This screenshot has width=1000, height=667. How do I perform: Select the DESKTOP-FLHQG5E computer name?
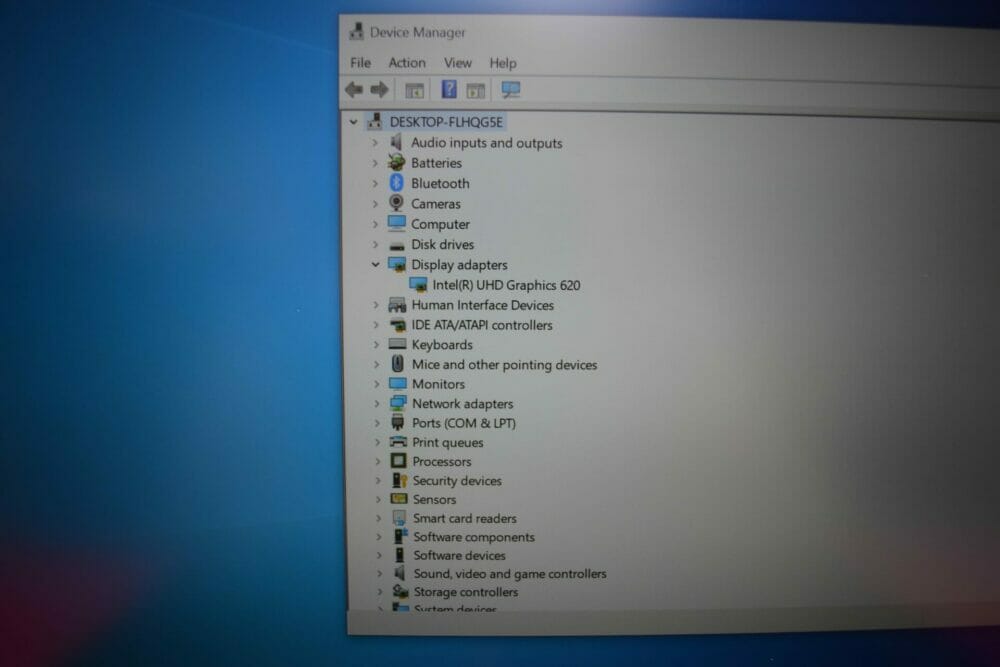click(x=446, y=122)
